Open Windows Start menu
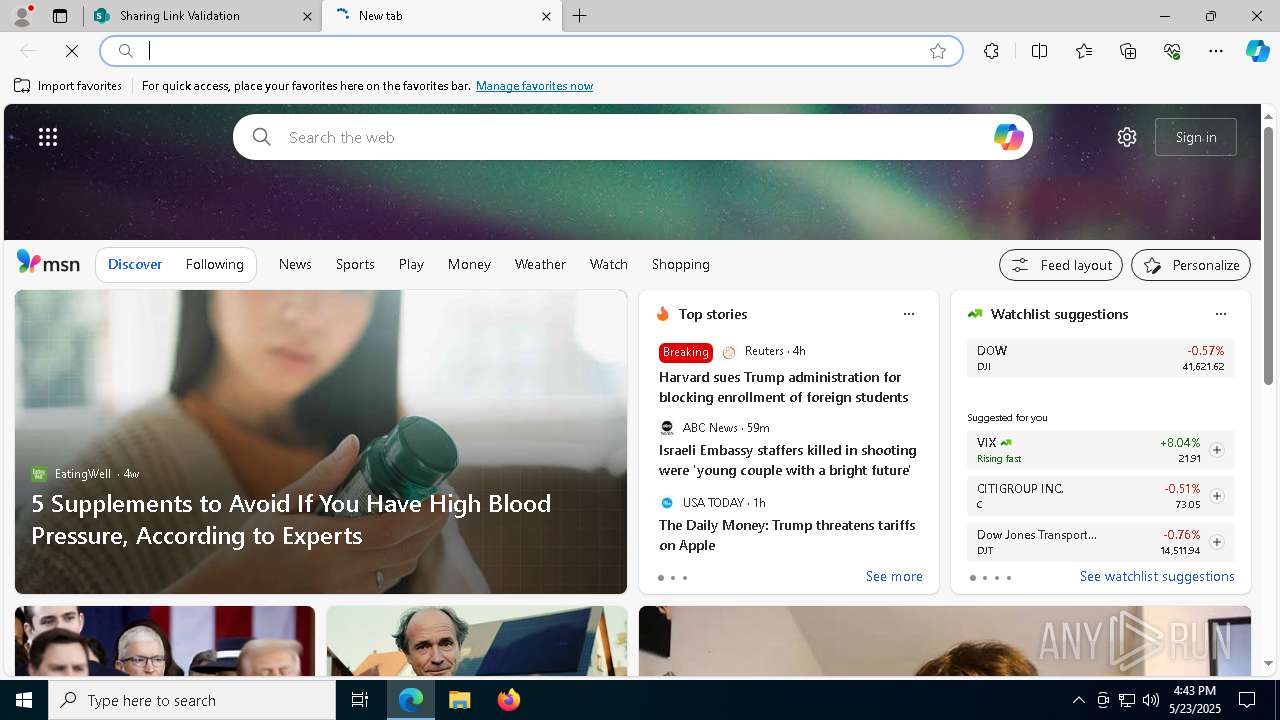1280x720 pixels. pyautogui.click(x=24, y=700)
